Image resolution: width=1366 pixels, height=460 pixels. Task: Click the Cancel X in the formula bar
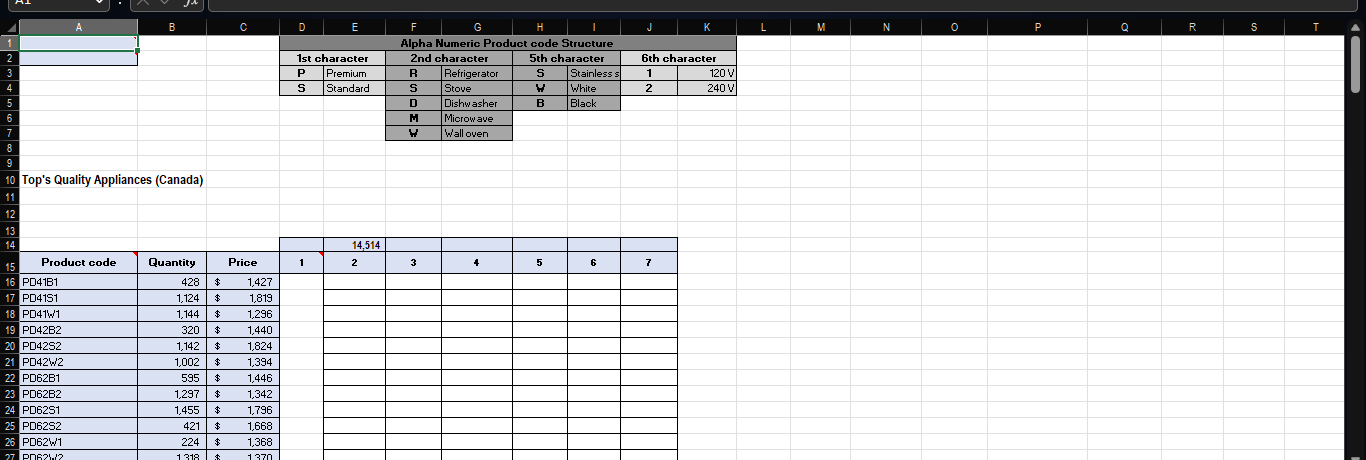(145, 4)
